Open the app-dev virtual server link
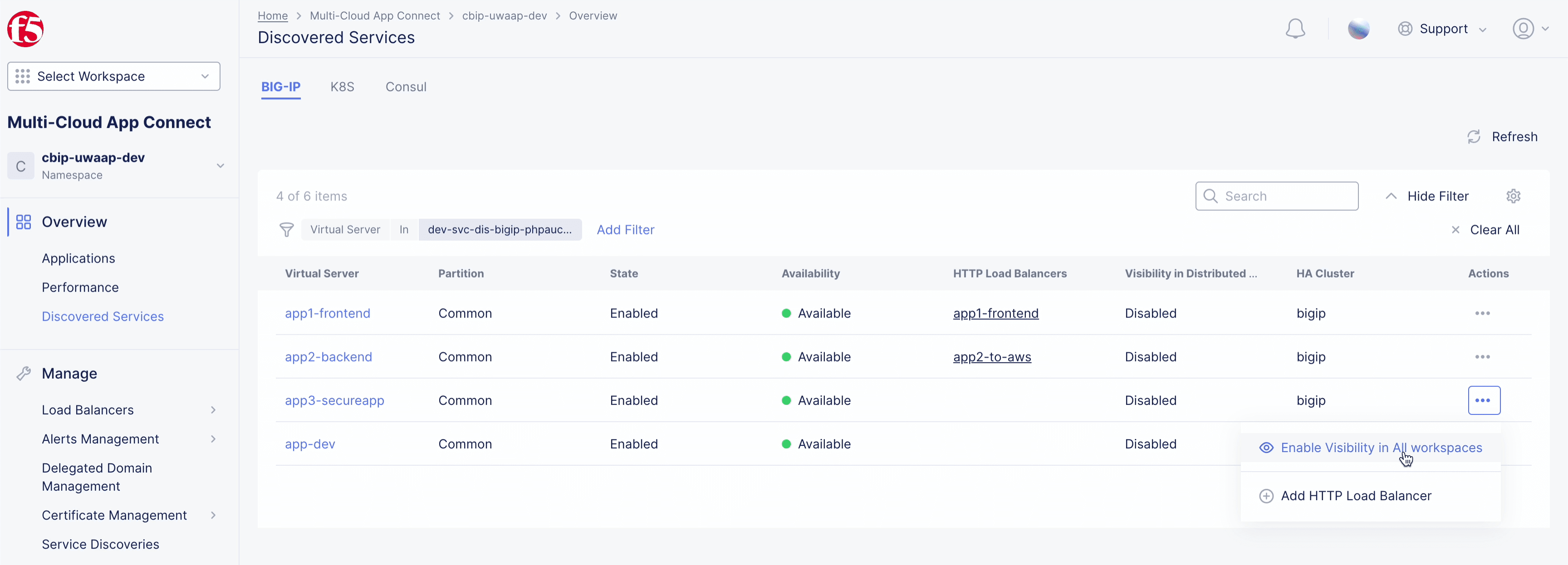Viewport: 1568px width, 565px height. 310,444
